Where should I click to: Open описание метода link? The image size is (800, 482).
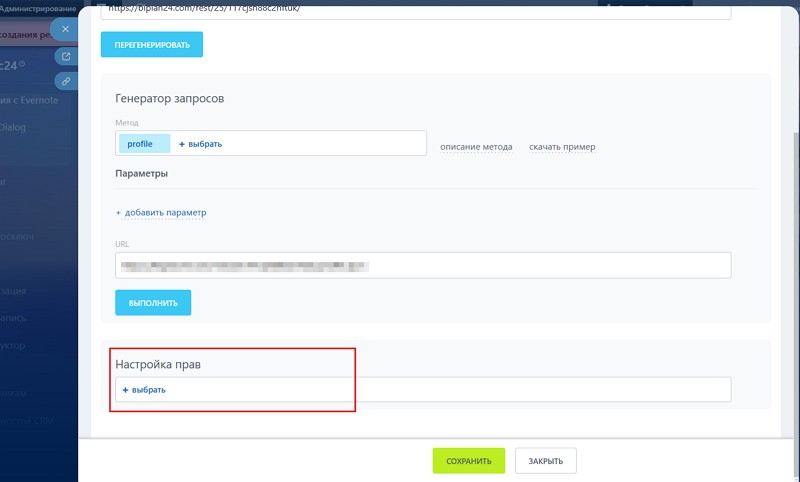click(476, 147)
